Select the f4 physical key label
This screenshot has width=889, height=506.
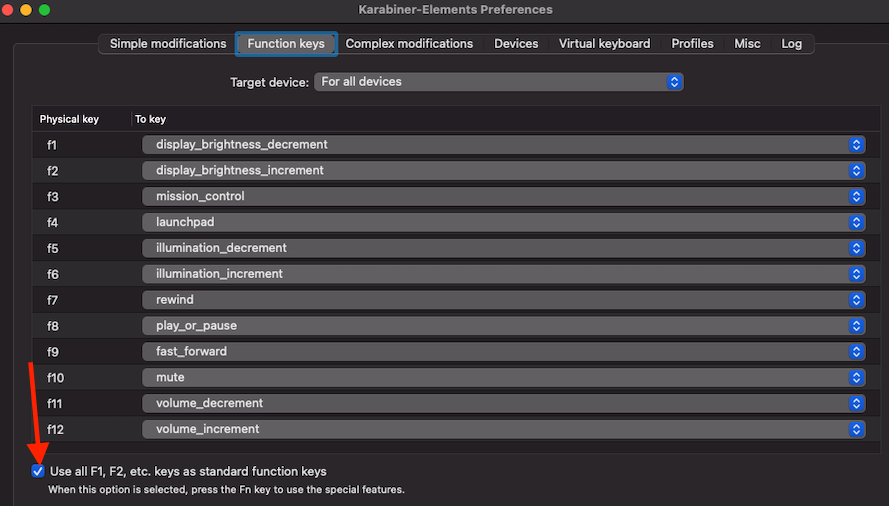point(52,222)
